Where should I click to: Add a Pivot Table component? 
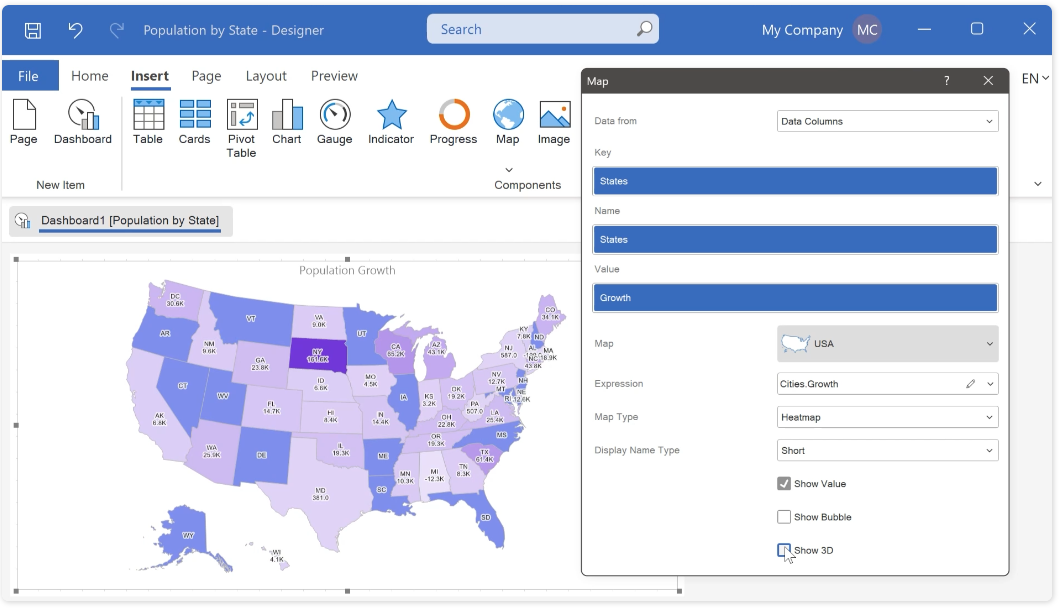(241, 129)
